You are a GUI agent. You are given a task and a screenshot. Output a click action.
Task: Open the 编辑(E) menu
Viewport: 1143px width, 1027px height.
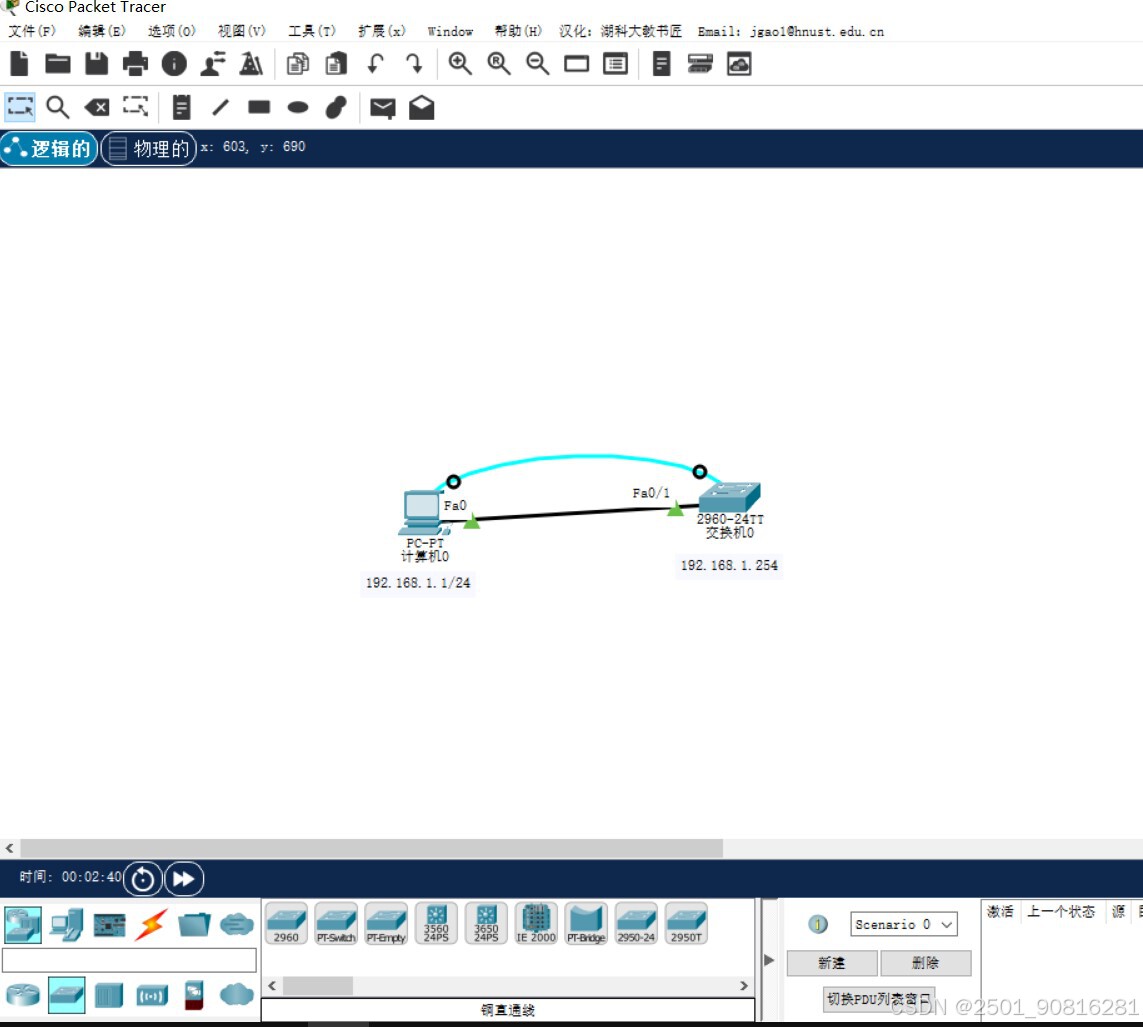tap(102, 31)
